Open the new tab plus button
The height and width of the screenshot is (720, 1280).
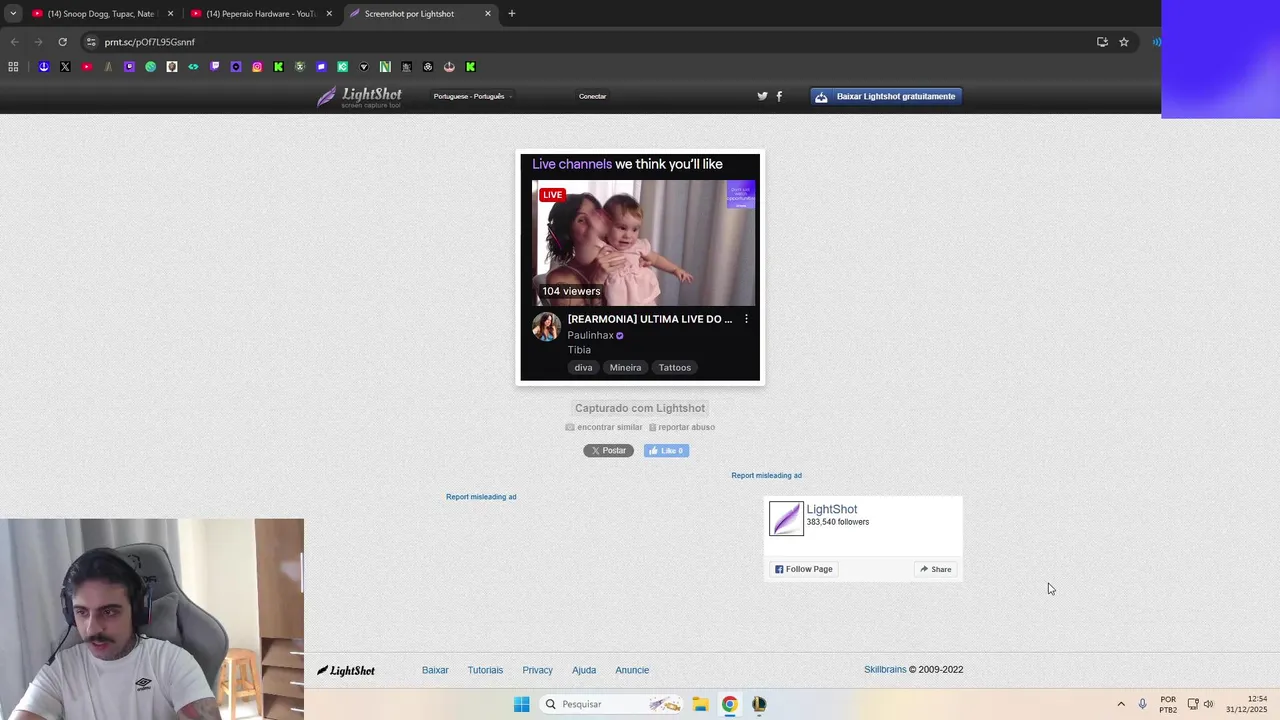click(x=512, y=14)
